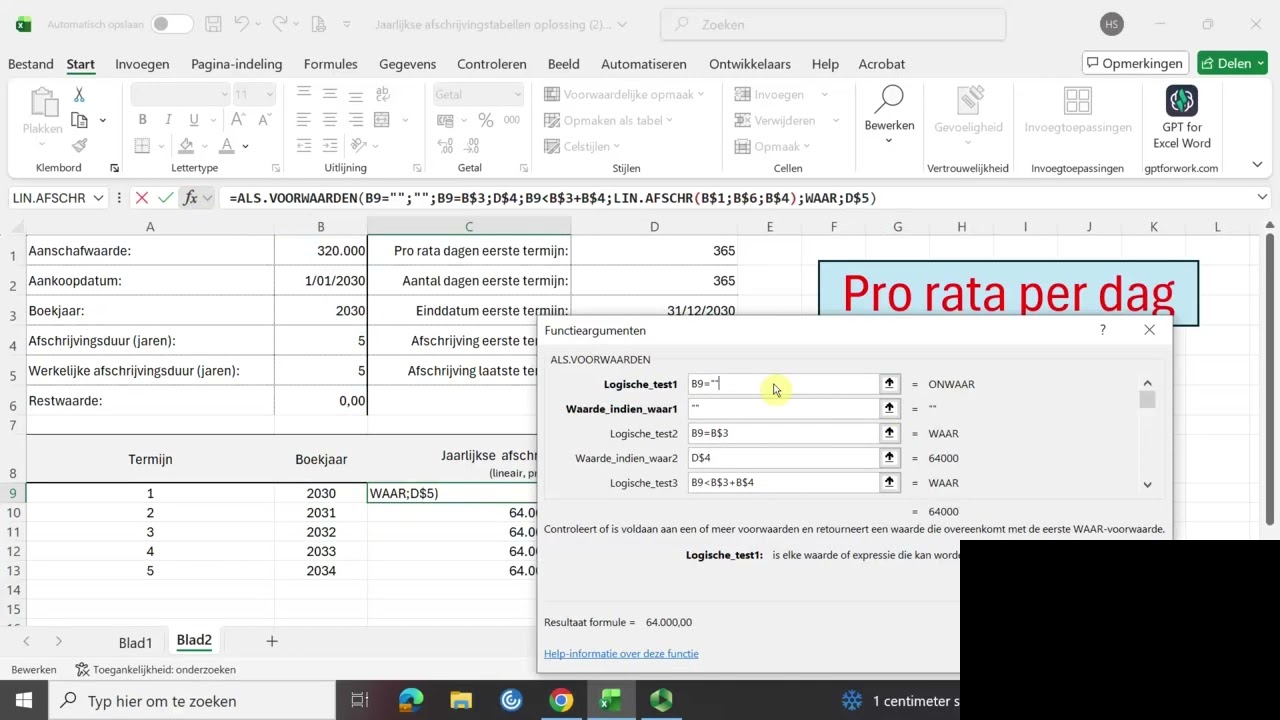Click the Save disk icon in title bar
Screen dimensions: 1280x720
point(213,24)
